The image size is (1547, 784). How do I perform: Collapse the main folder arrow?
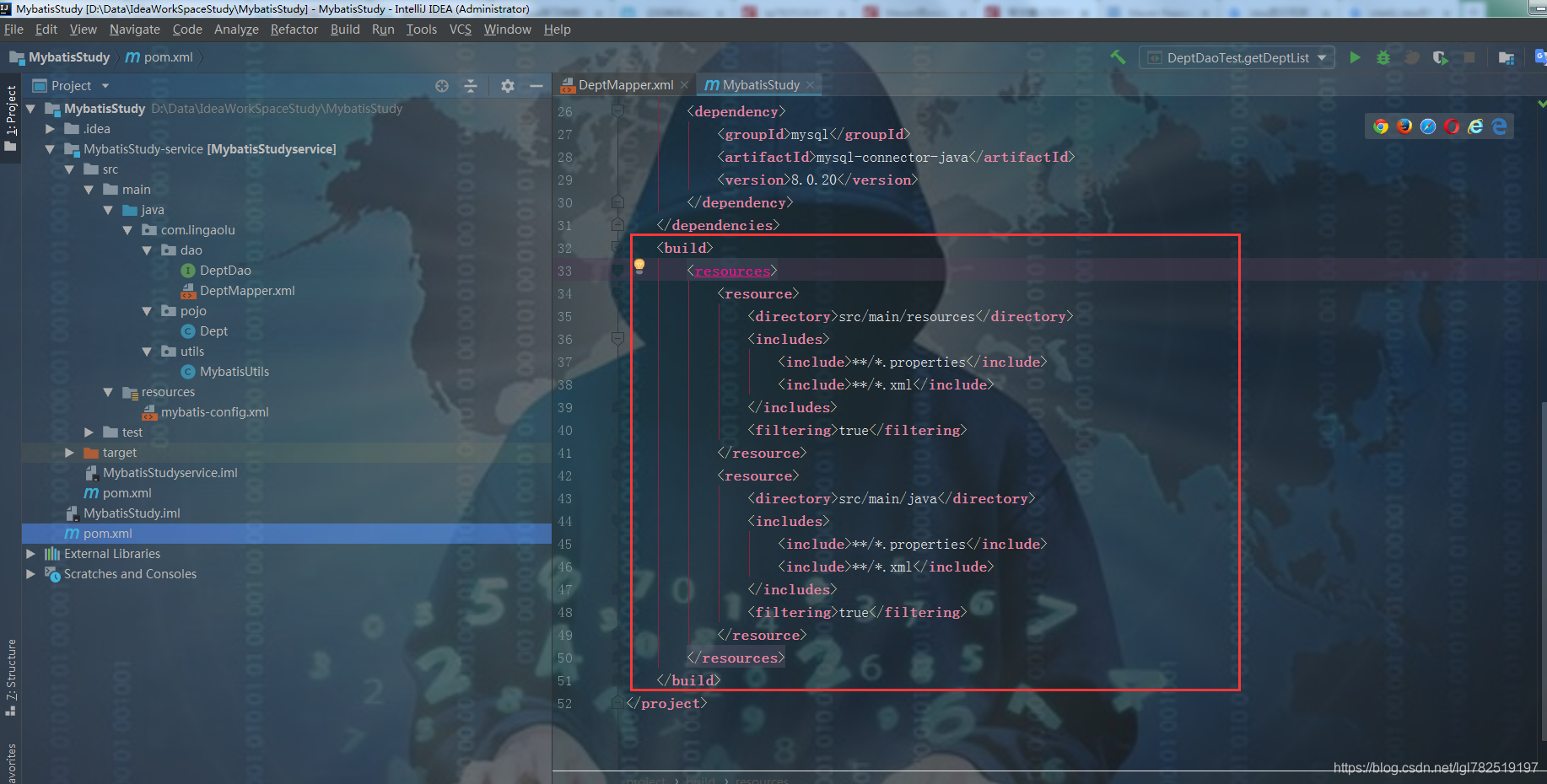point(89,190)
